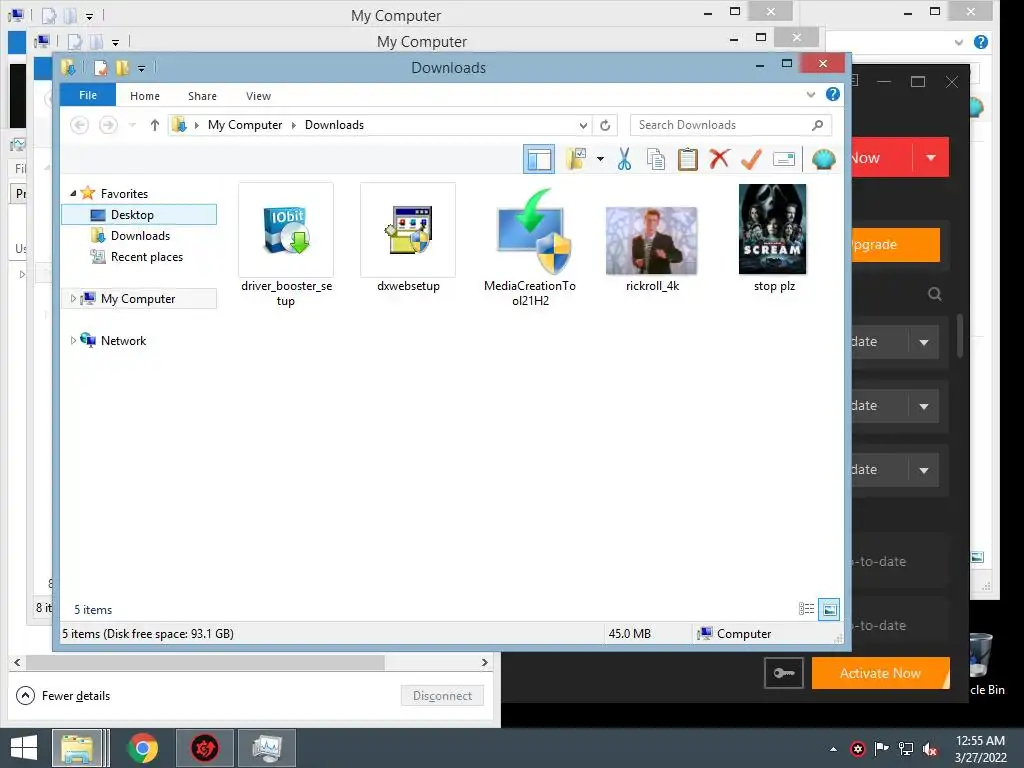Click the search magnifier icon
The image size is (1024, 768).
coord(818,125)
